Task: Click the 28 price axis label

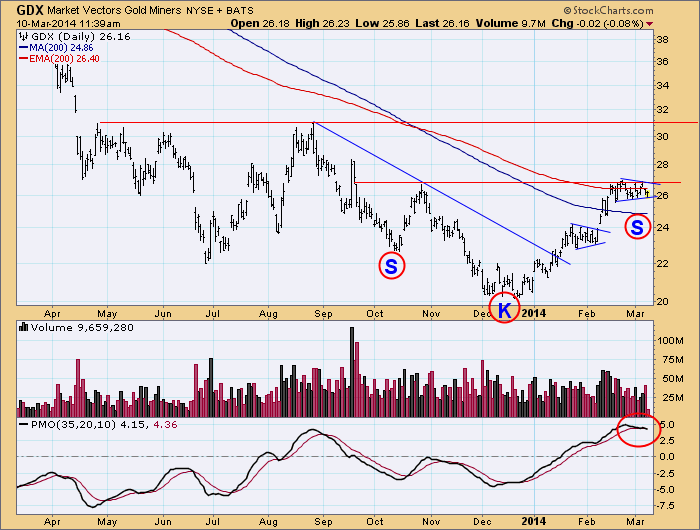Action: [x=662, y=165]
